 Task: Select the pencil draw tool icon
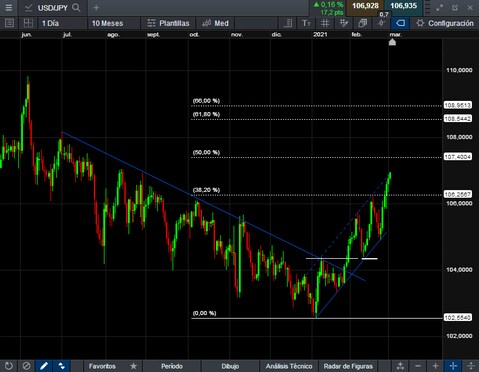[44, 366]
